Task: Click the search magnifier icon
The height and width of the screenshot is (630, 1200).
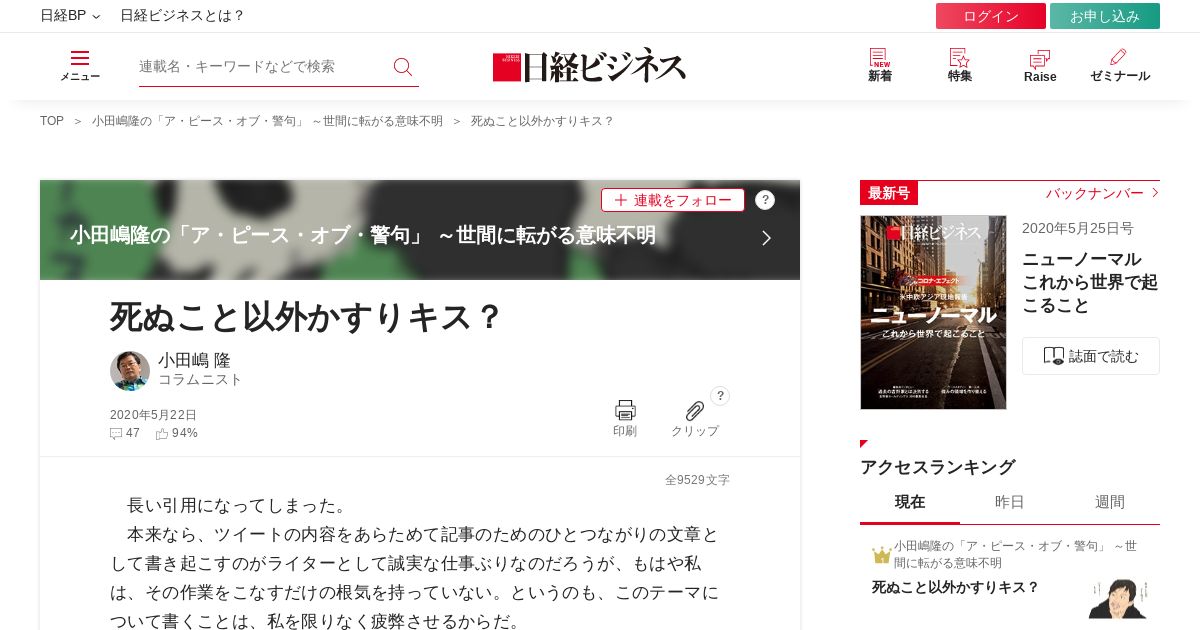Action: (x=403, y=66)
